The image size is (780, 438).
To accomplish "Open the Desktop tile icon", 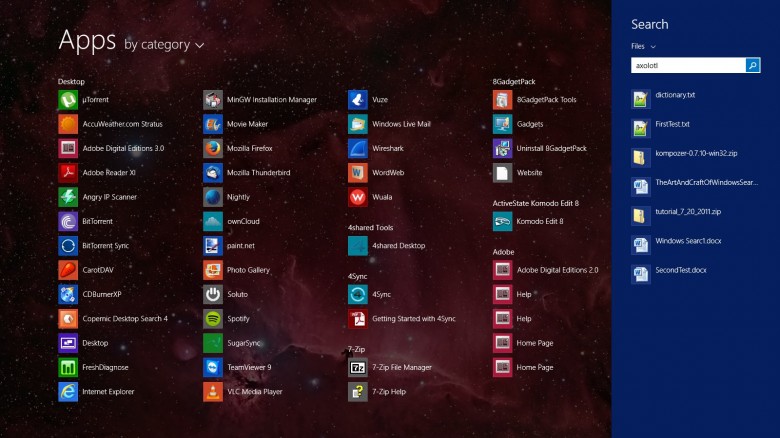I will tap(68, 343).
